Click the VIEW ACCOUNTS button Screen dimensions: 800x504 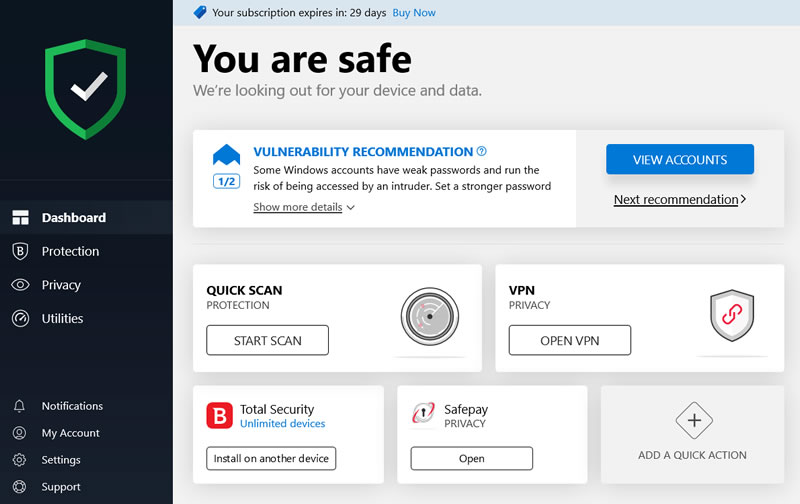coord(680,159)
